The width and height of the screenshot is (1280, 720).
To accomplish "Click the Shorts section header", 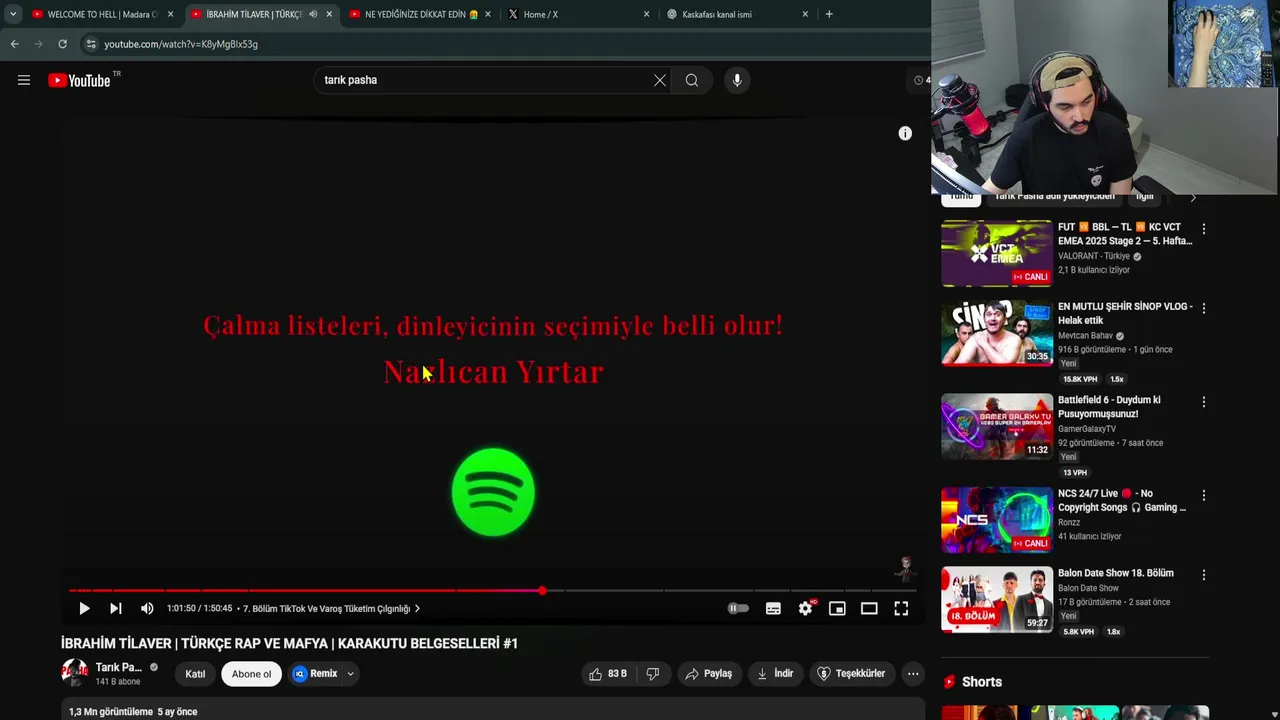I will [x=981, y=682].
